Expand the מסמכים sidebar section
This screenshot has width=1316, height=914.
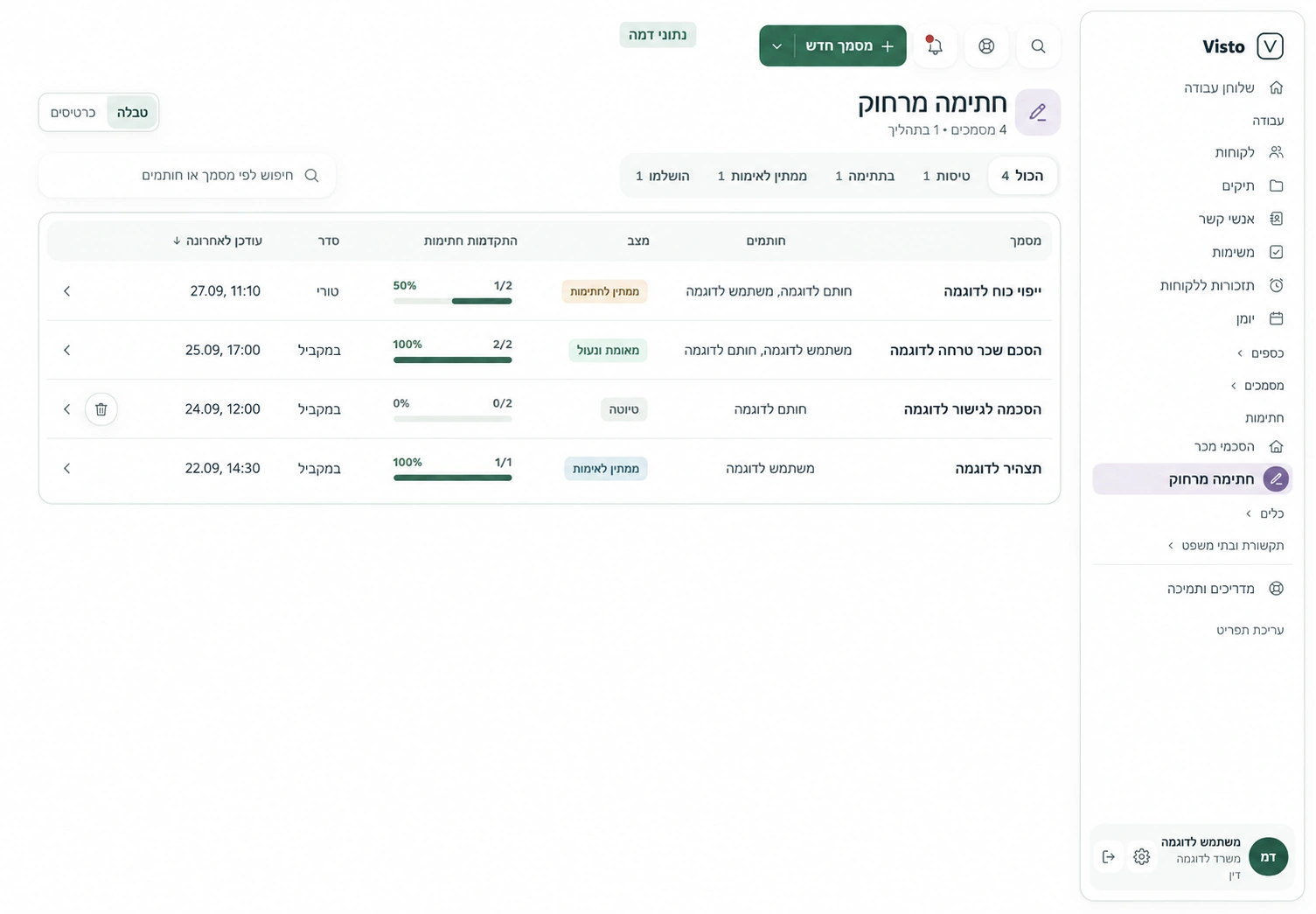1257,386
